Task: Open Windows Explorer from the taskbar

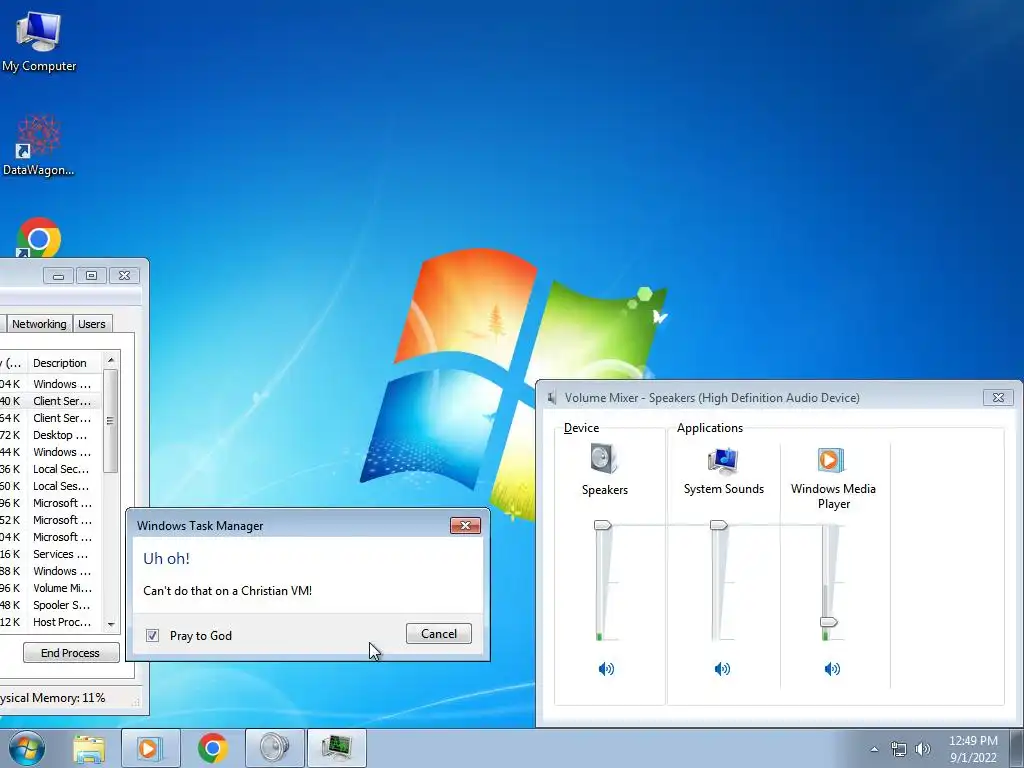Action: tap(89, 748)
